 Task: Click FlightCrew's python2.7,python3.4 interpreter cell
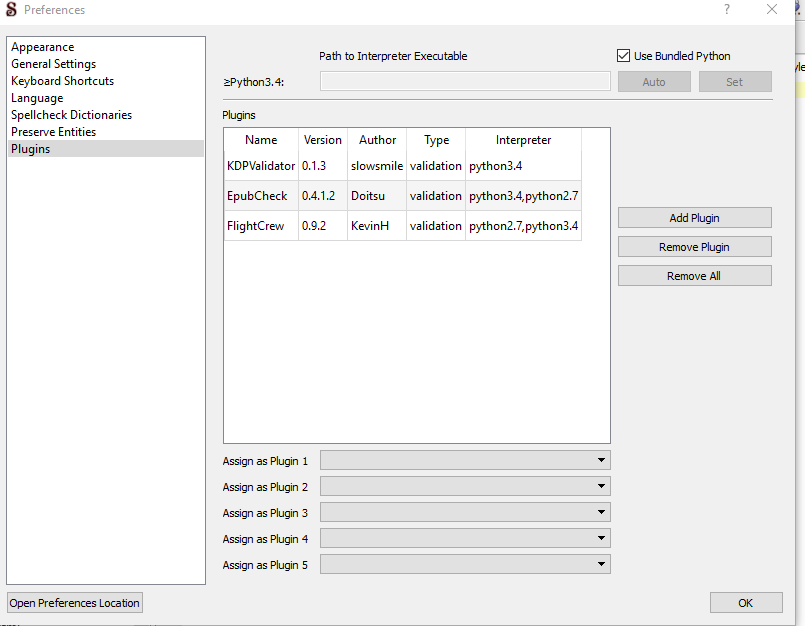tap(523, 225)
